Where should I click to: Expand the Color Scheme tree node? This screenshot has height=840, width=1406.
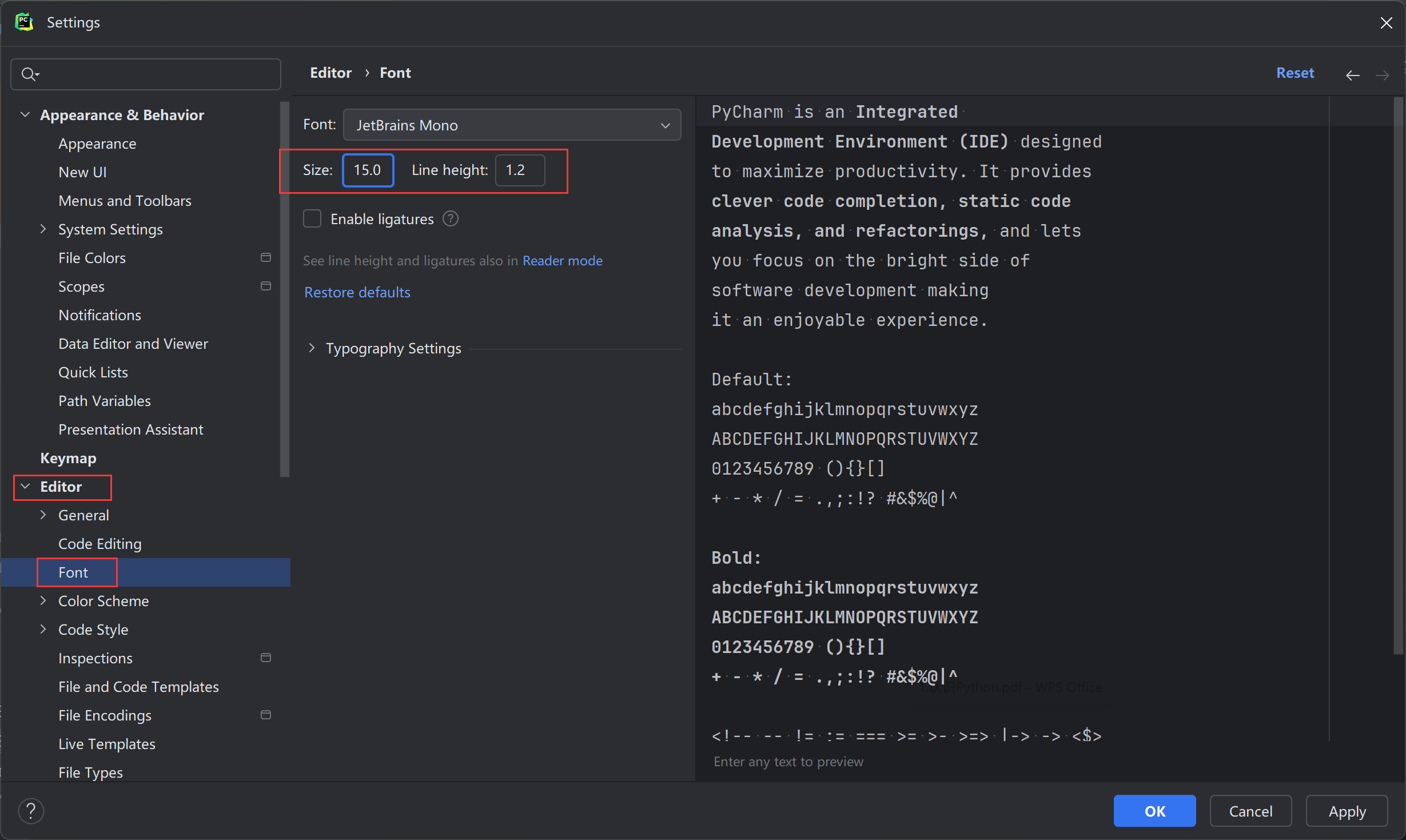(43, 601)
